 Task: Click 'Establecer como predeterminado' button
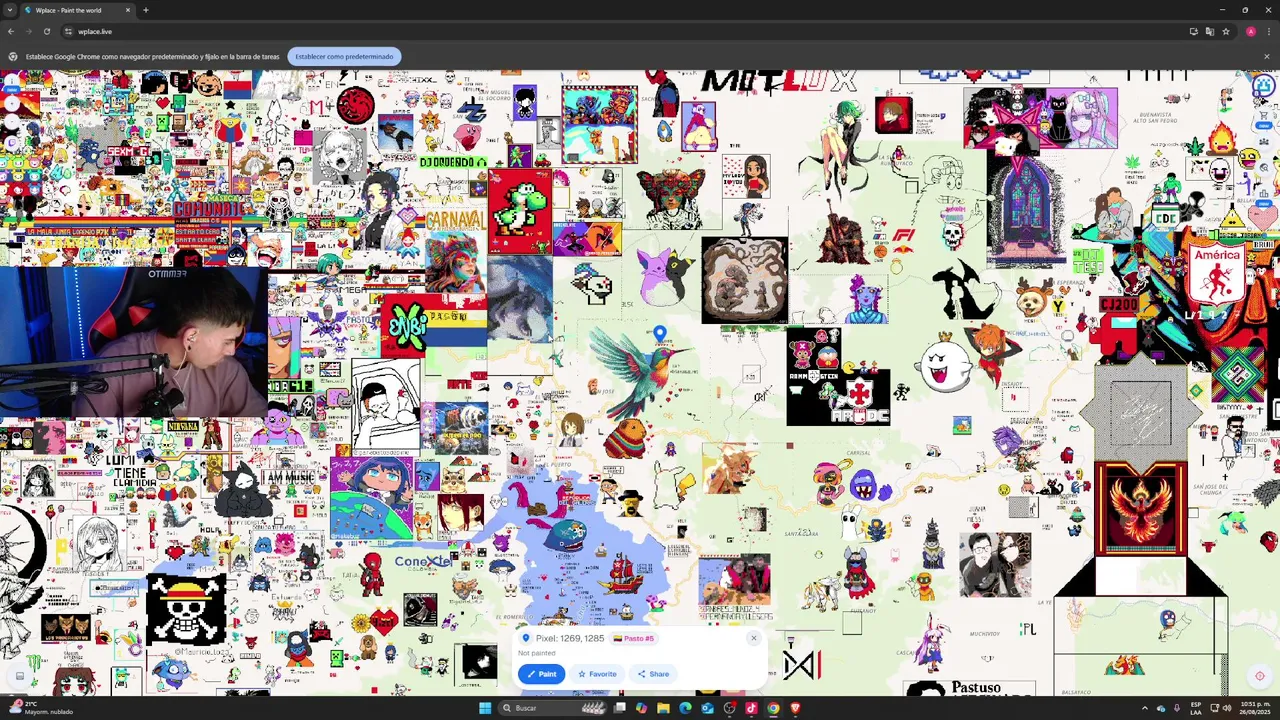click(x=344, y=57)
